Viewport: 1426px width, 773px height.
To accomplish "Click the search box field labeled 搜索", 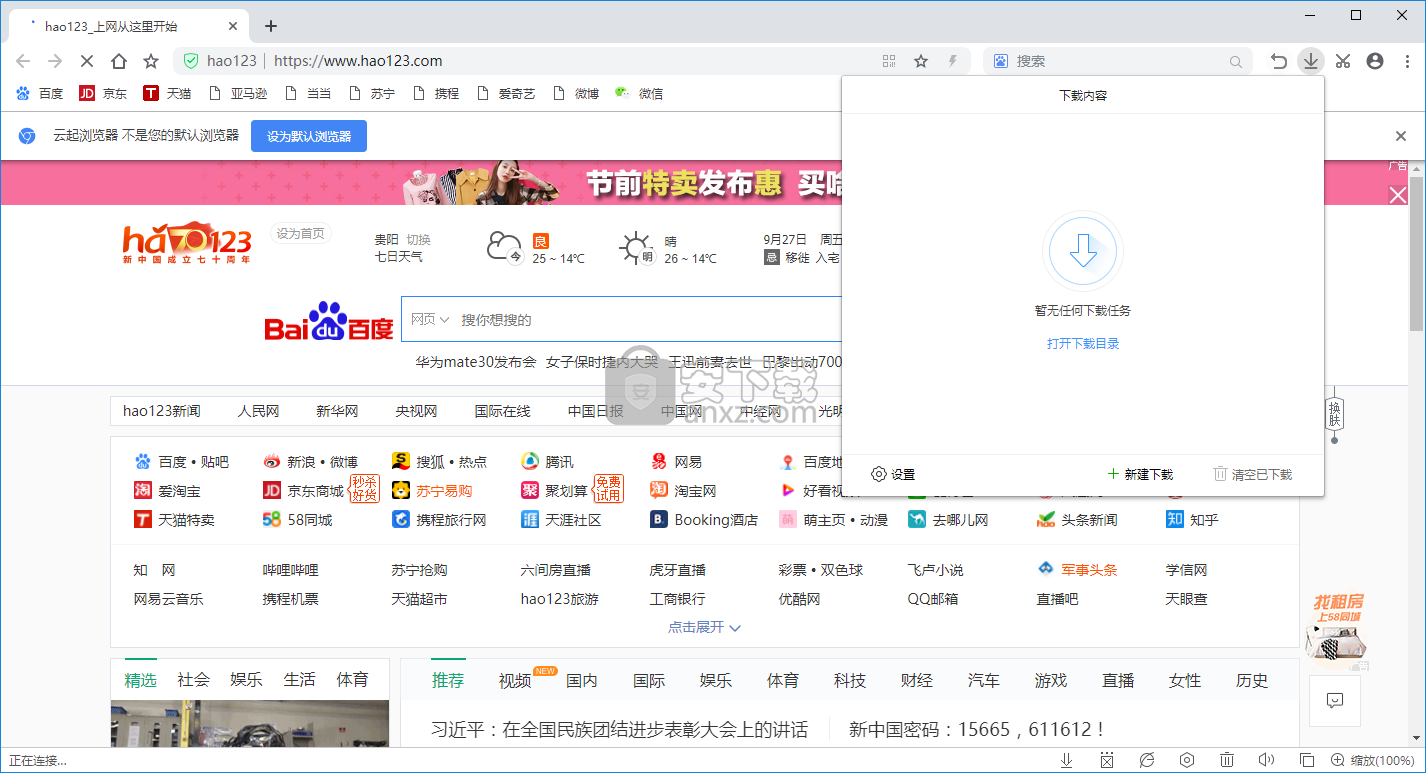I will 1118,61.
